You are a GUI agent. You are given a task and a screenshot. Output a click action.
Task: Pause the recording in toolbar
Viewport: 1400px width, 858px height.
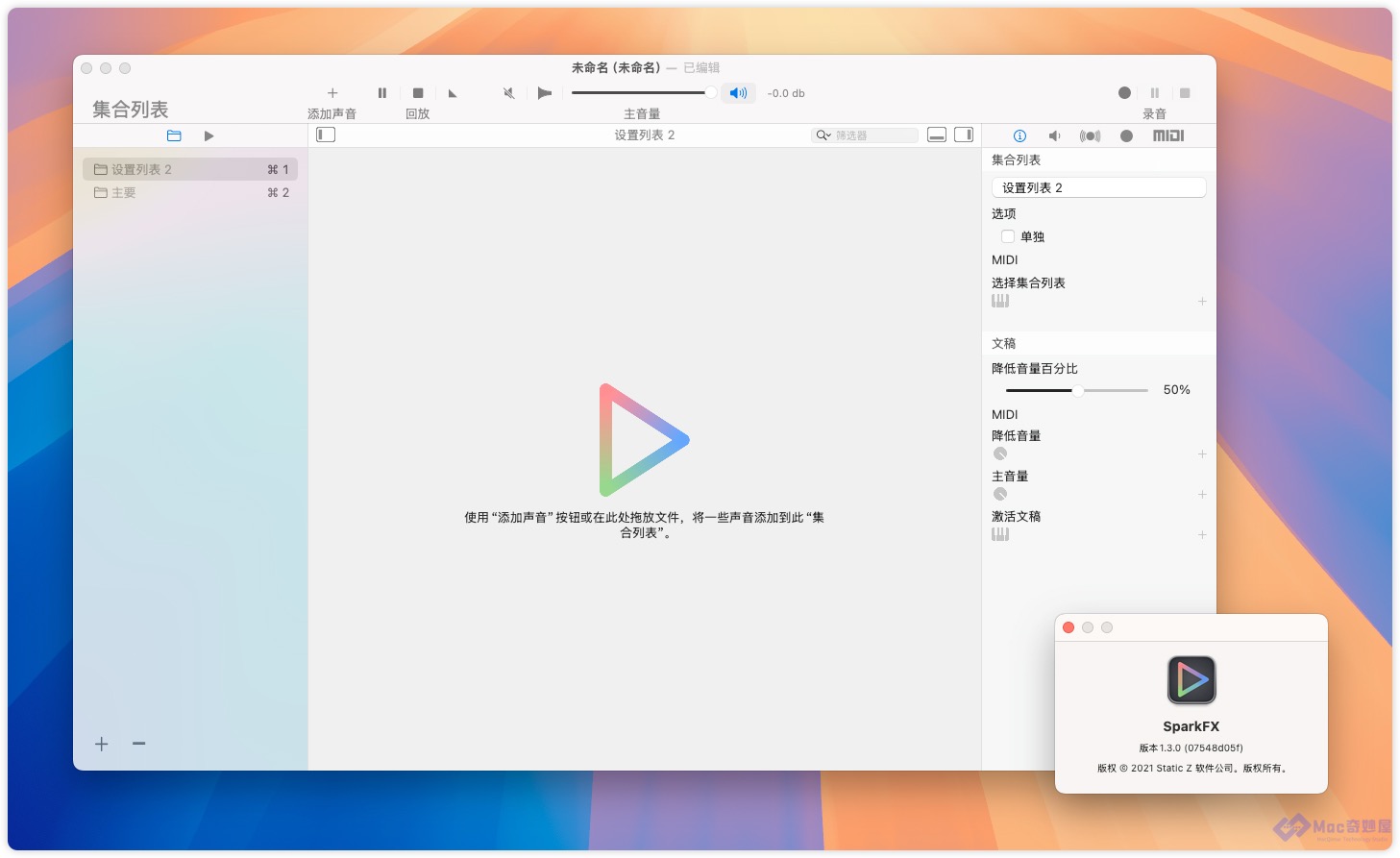(1154, 93)
